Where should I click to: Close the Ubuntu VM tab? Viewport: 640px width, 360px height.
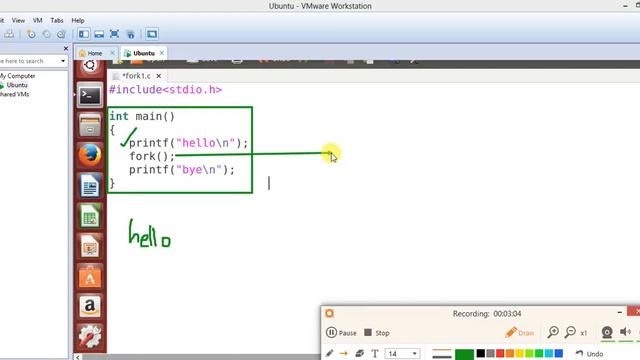pyautogui.click(x=162, y=53)
